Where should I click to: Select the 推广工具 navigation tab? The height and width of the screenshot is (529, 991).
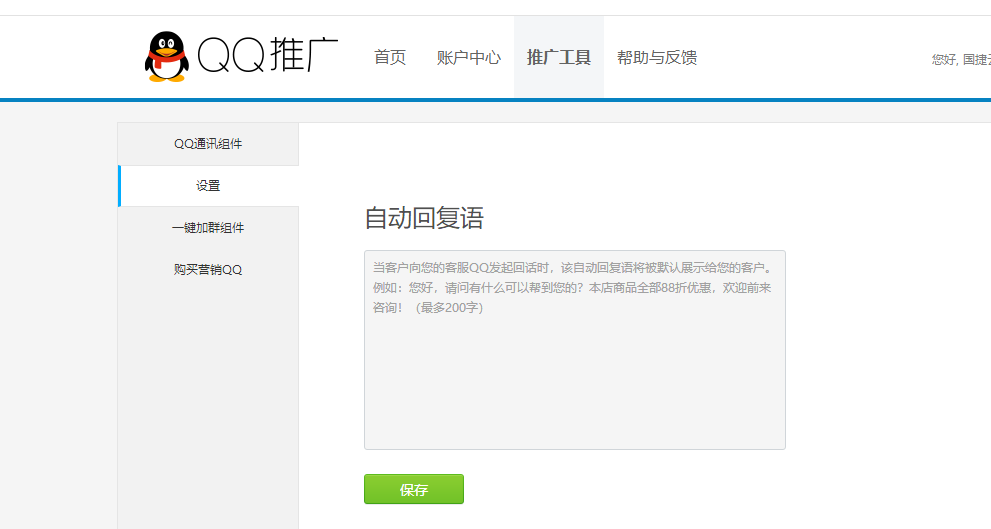pos(558,58)
